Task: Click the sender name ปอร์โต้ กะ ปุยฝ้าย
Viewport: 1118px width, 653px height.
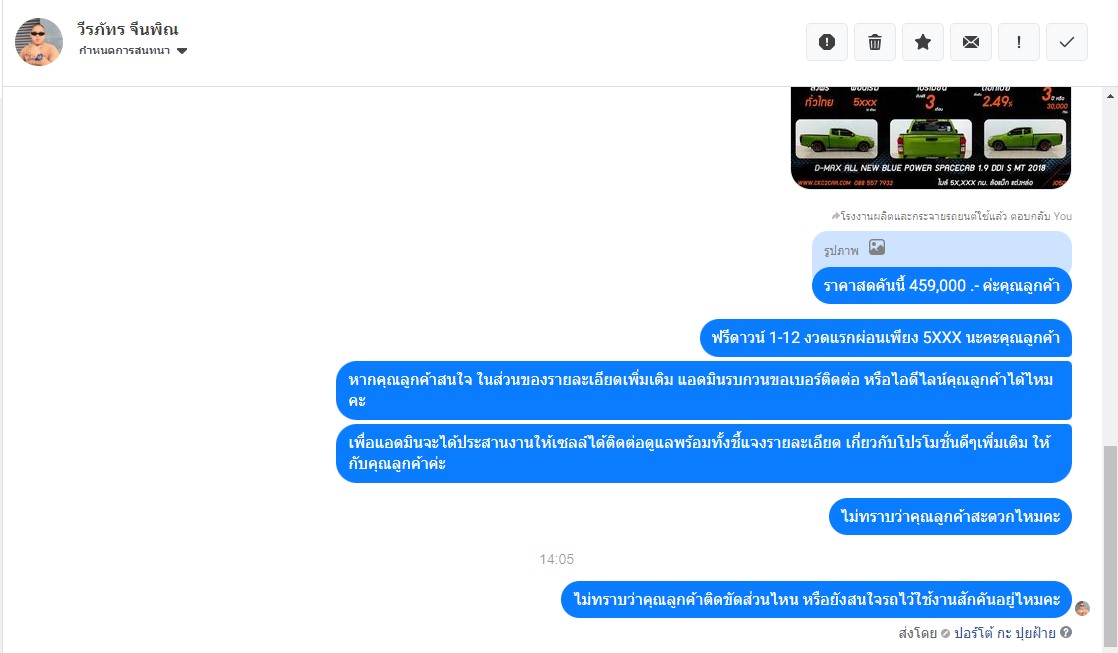Action: [x=1005, y=633]
